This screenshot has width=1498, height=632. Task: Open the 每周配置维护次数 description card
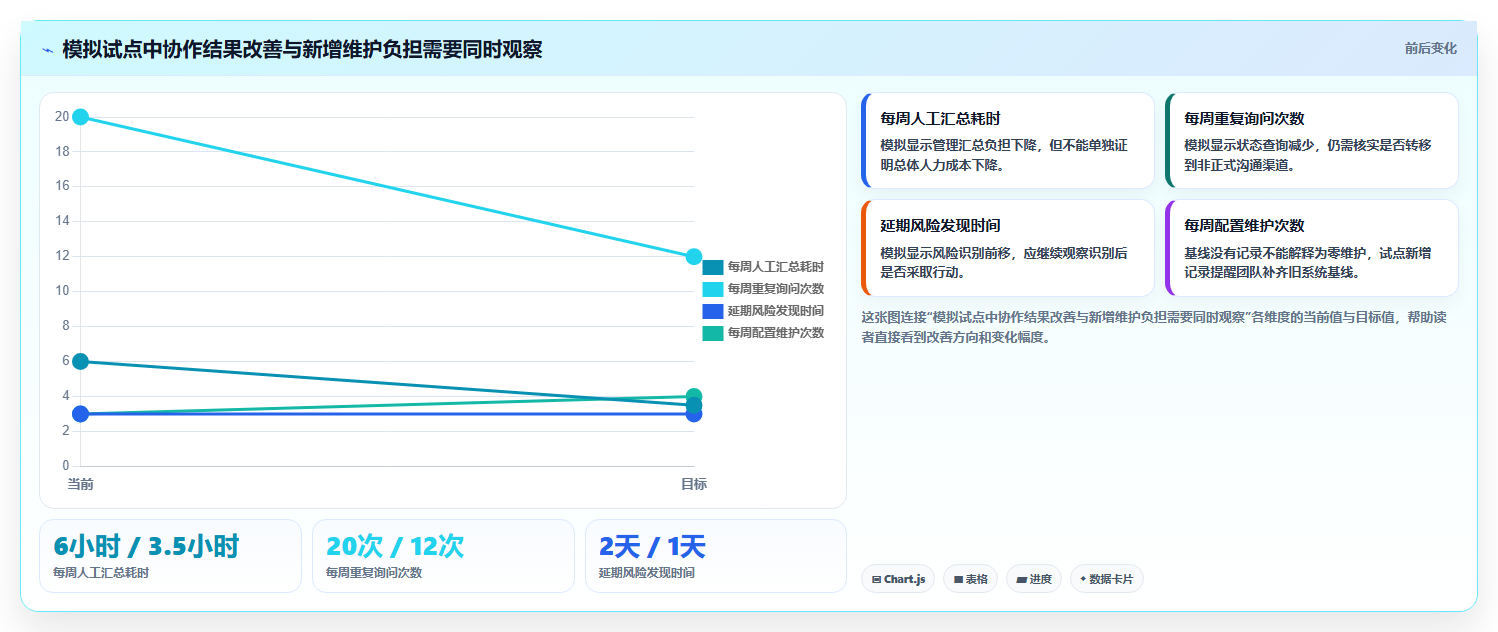click(1312, 248)
